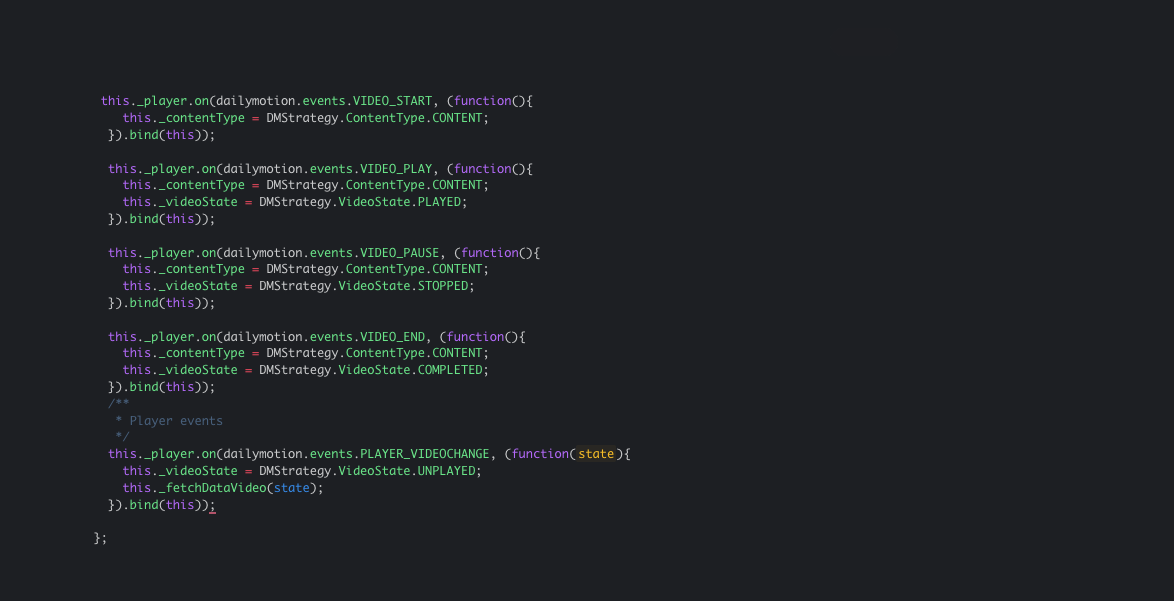1174x601 pixels.
Task: Click the bind(this) line below COMPLETED
Action: pos(162,387)
